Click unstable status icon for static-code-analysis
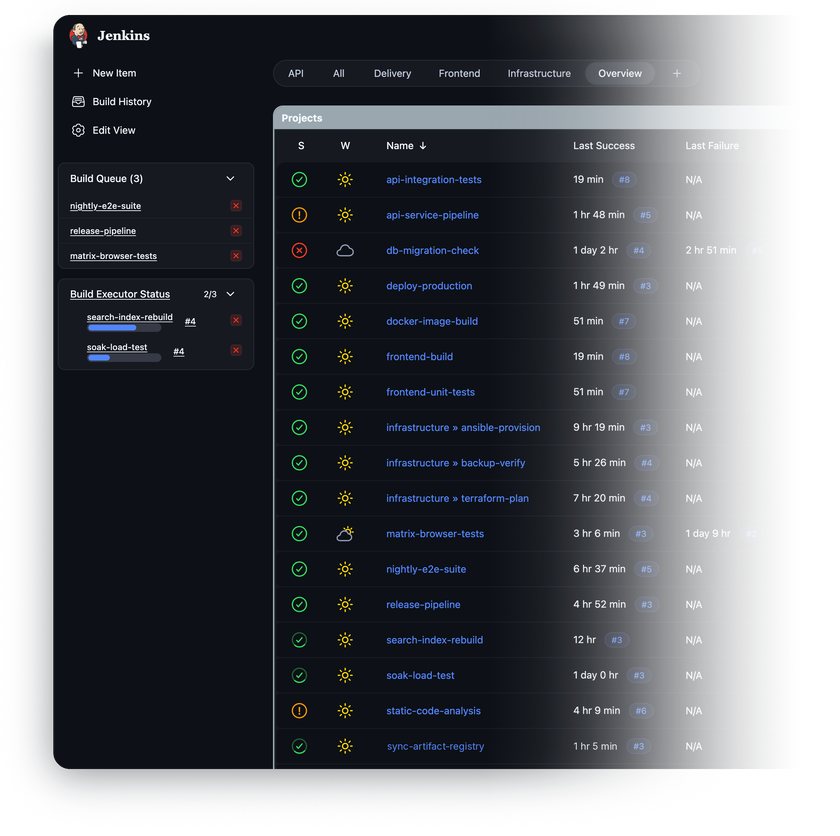 point(299,711)
